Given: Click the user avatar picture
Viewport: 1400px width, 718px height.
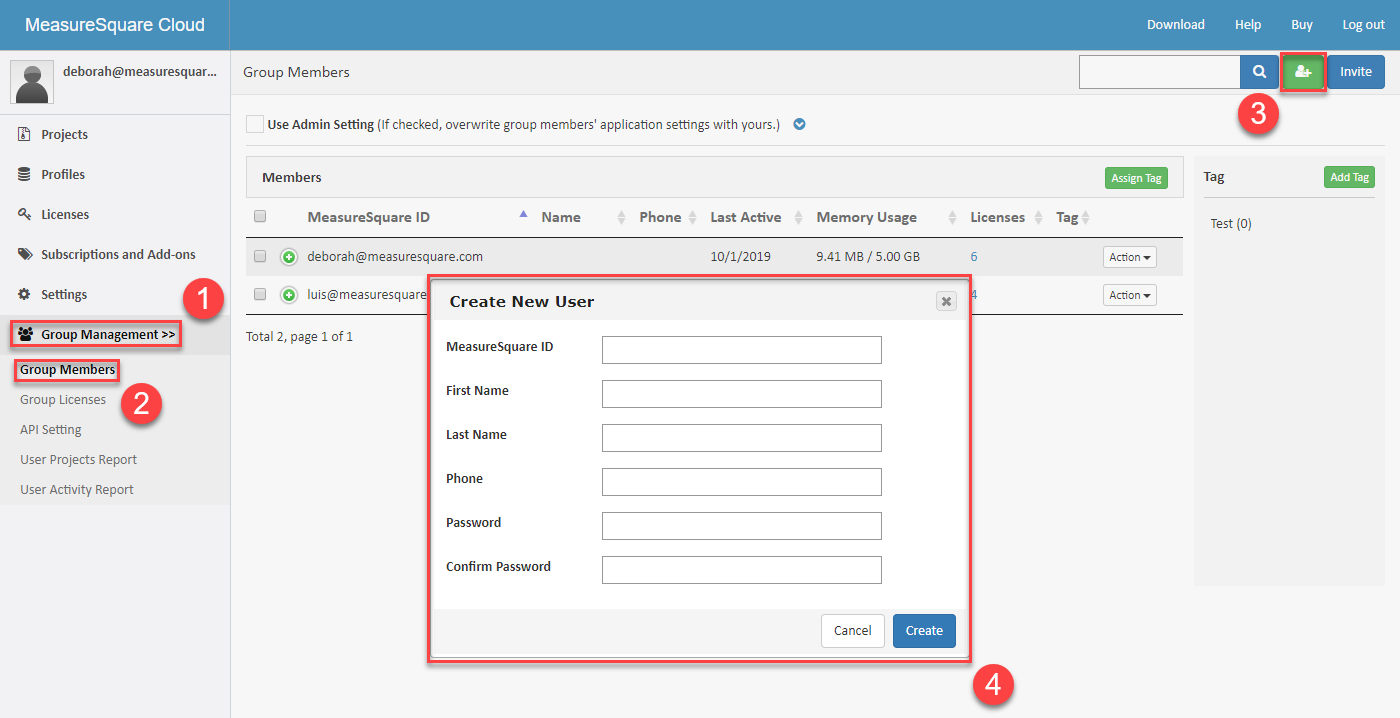Looking at the screenshot, I should coord(32,82).
